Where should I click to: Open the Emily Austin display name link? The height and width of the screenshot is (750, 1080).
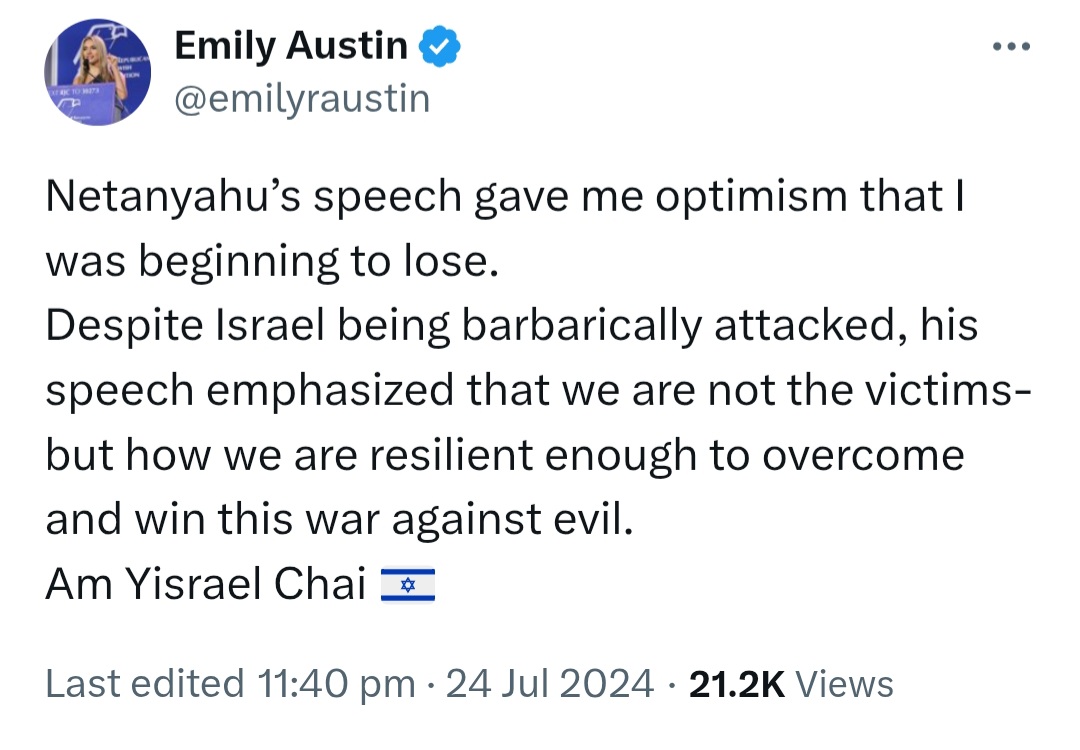pos(291,46)
